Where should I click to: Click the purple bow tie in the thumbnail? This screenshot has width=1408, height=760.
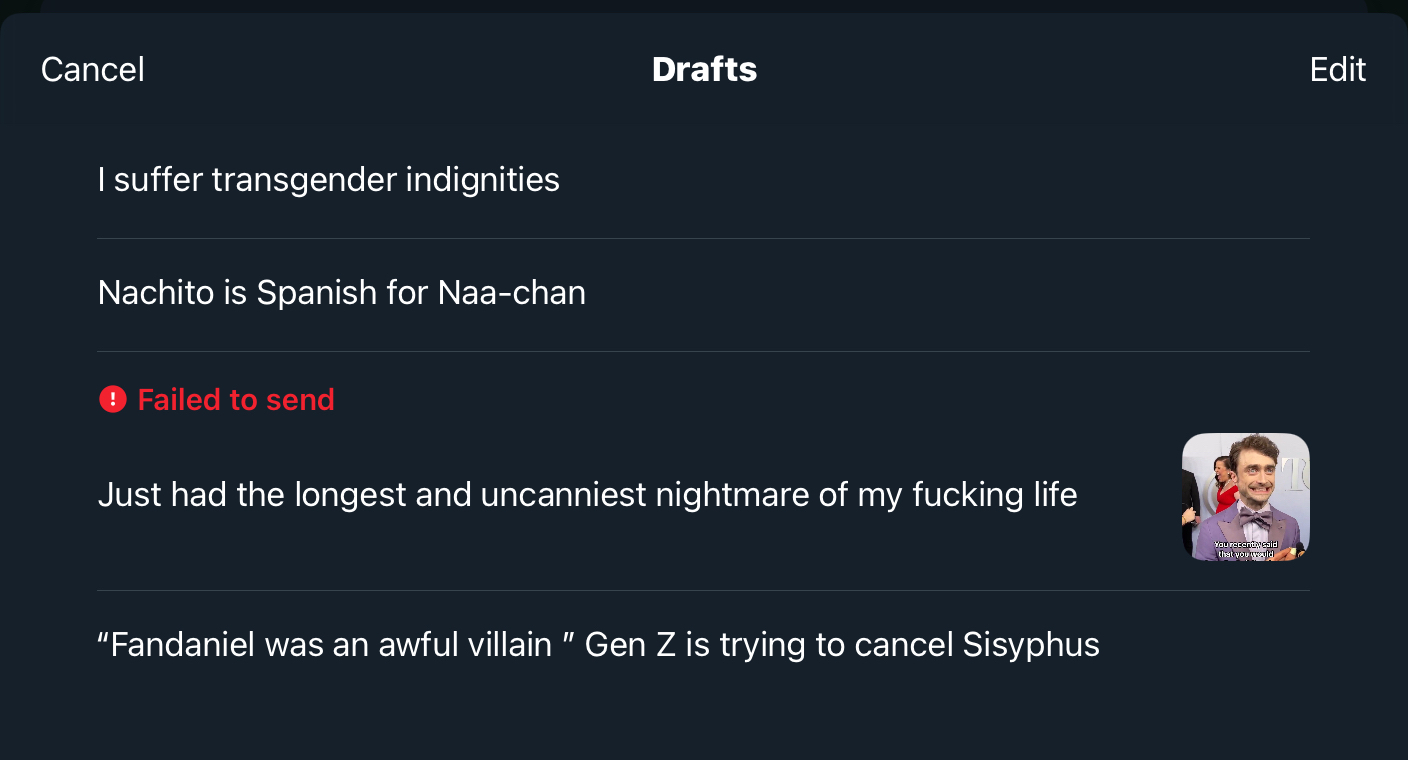point(1254,519)
